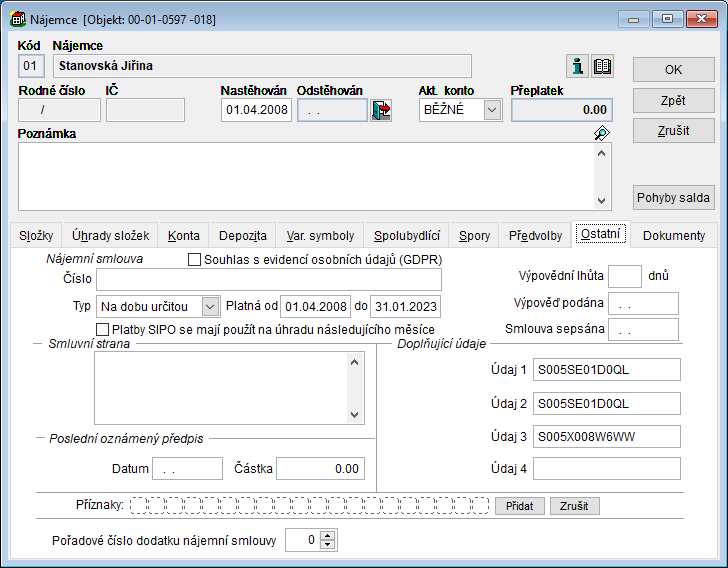This screenshot has width=728, height=568.
Task: Increase the Pořadové číslo dodatku stepper
Action: coord(328,535)
